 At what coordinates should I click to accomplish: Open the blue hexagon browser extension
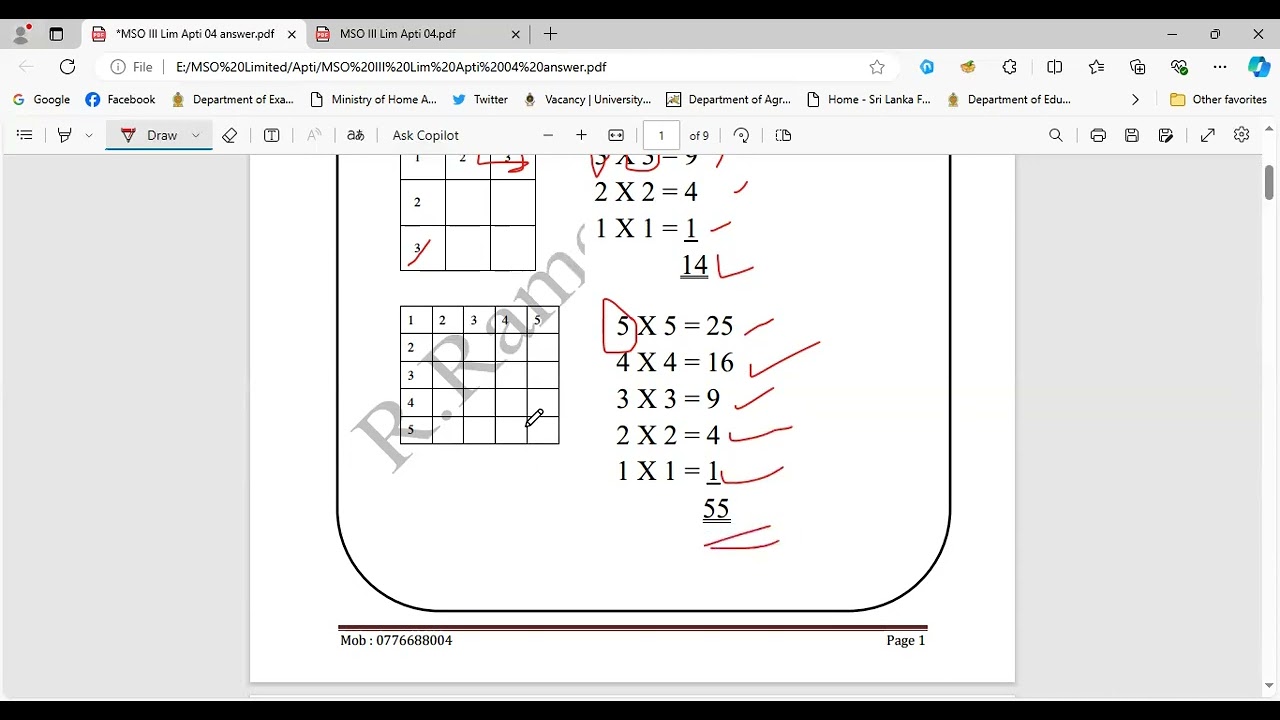(x=927, y=67)
